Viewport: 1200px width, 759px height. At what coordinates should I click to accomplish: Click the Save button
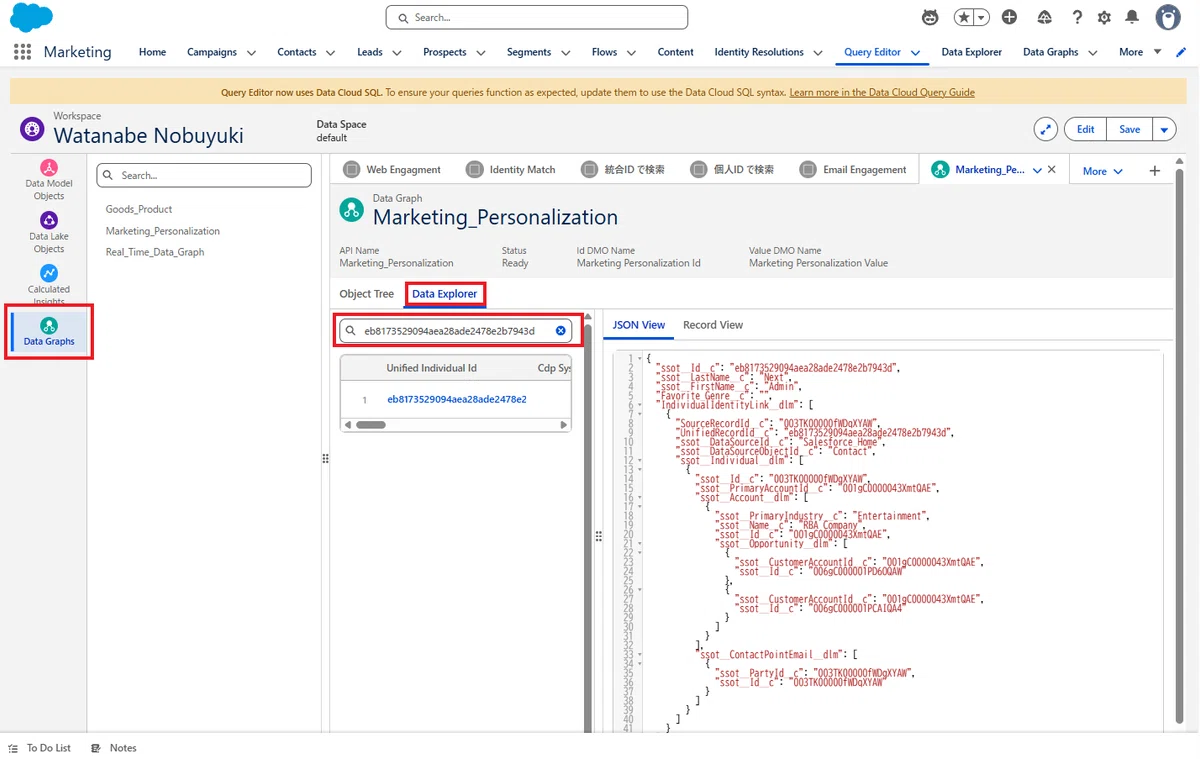[1129, 129]
